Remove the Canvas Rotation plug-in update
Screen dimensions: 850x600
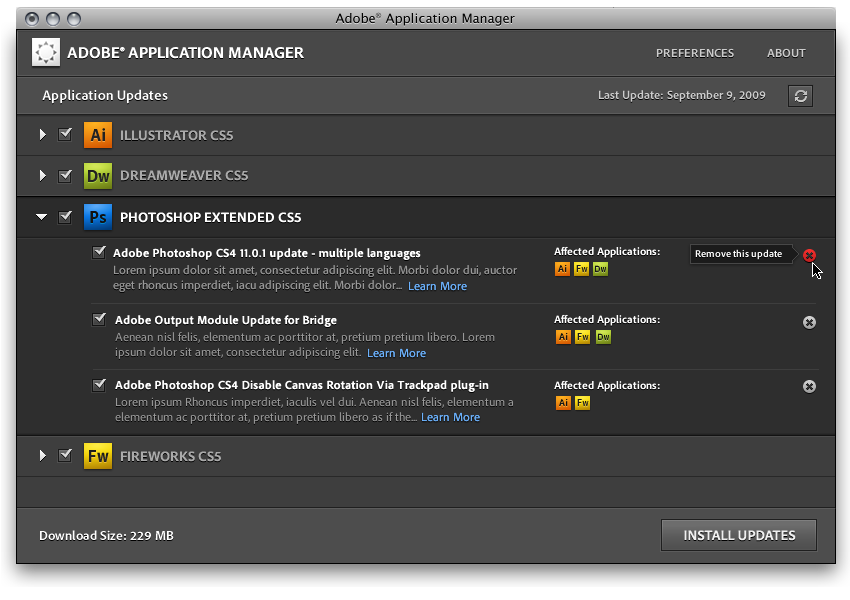tap(809, 387)
